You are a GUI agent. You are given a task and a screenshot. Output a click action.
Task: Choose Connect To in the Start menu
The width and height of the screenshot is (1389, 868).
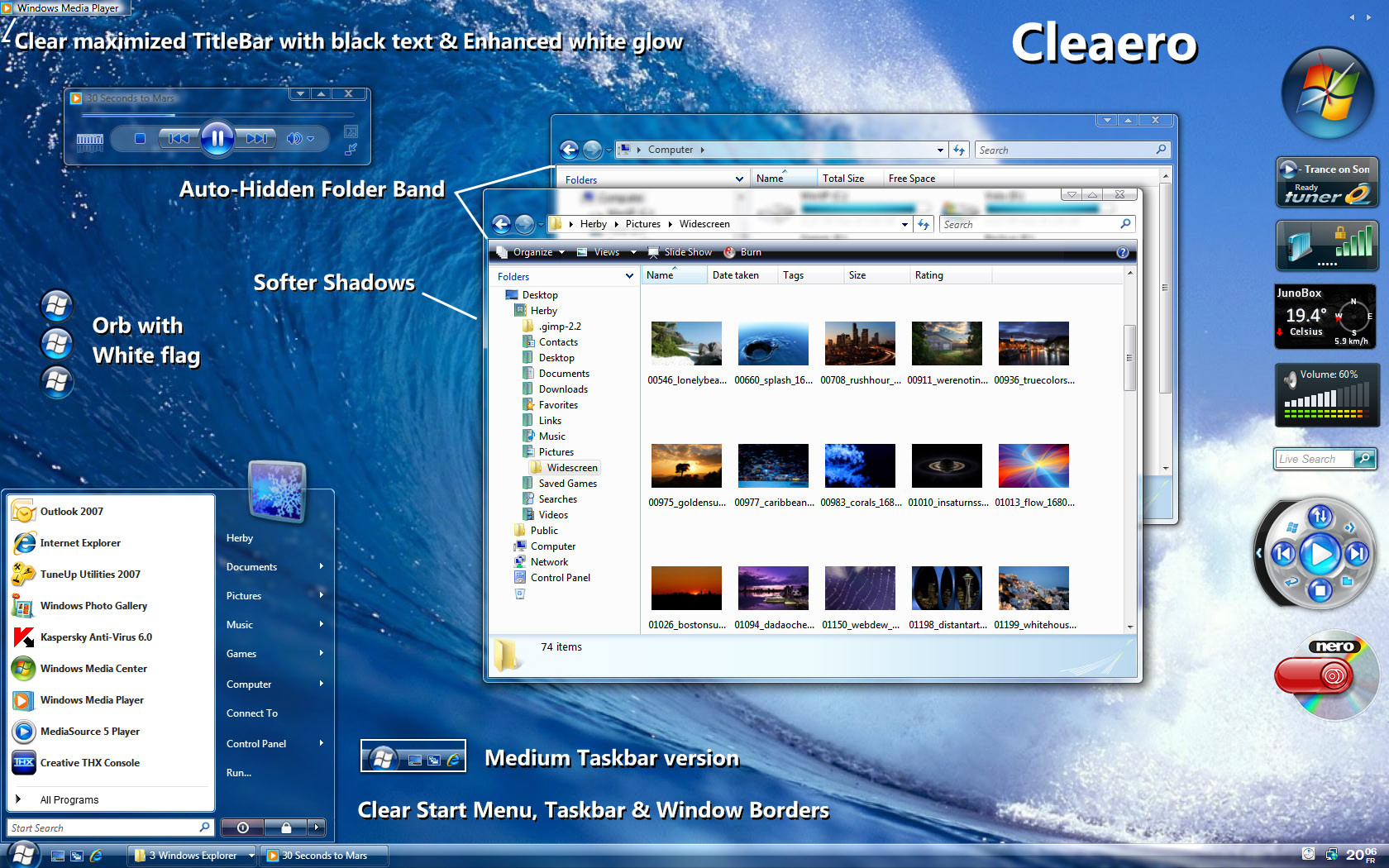coord(251,713)
